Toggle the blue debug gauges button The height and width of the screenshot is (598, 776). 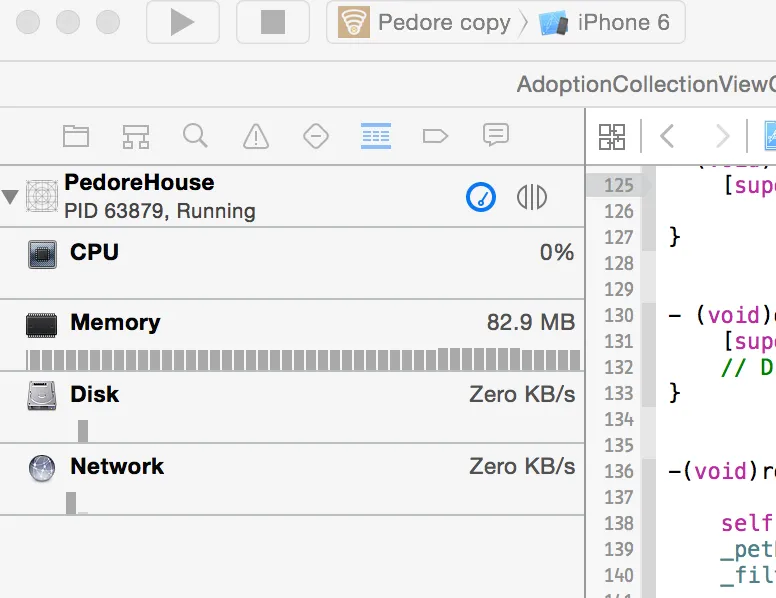coord(481,196)
